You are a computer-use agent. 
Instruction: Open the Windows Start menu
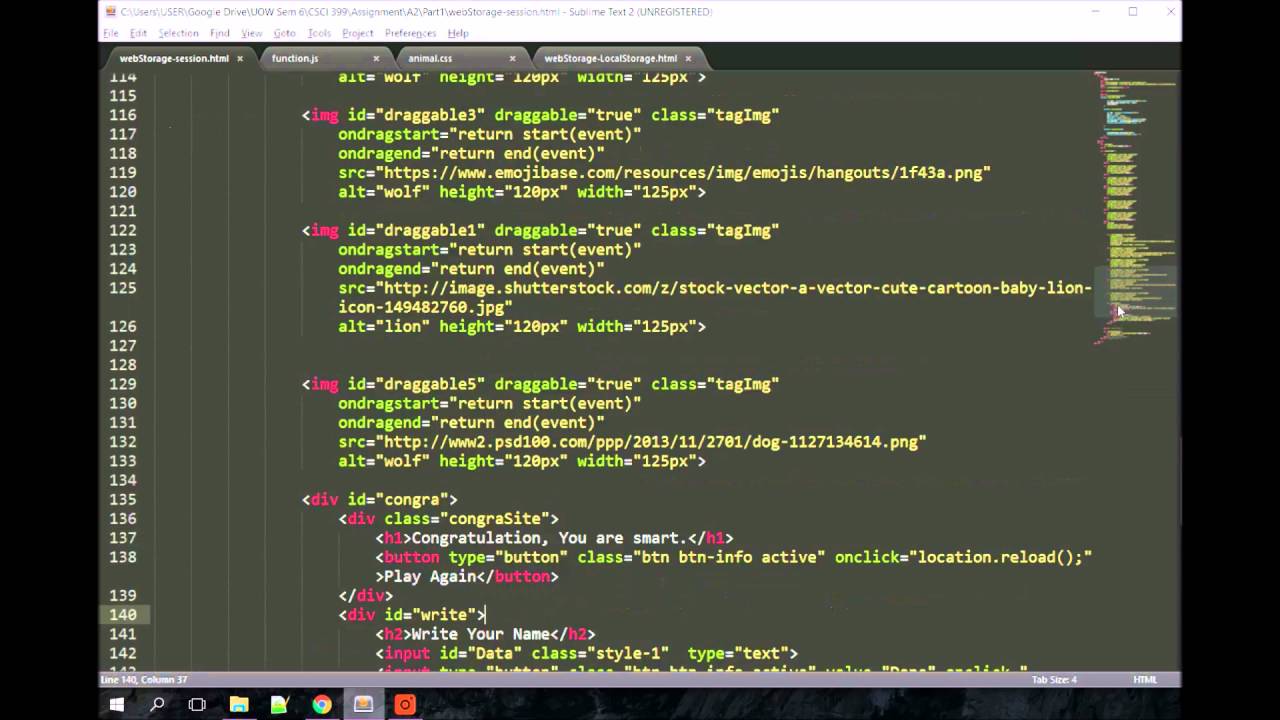(116, 705)
